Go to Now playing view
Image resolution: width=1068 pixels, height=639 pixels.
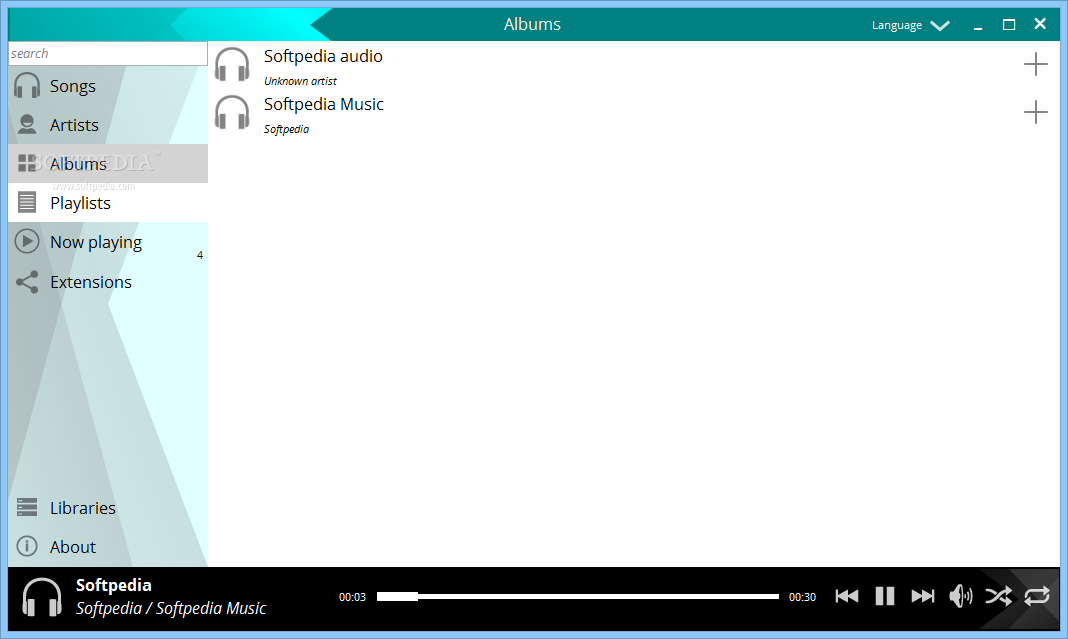point(108,242)
